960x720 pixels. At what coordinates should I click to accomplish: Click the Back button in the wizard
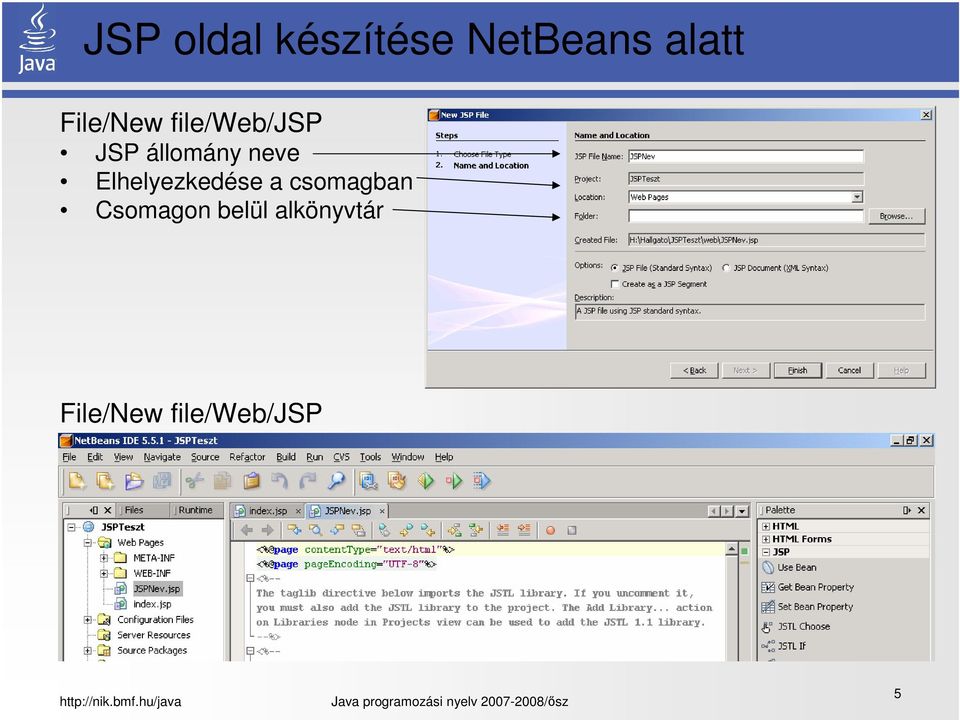(694, 370)
